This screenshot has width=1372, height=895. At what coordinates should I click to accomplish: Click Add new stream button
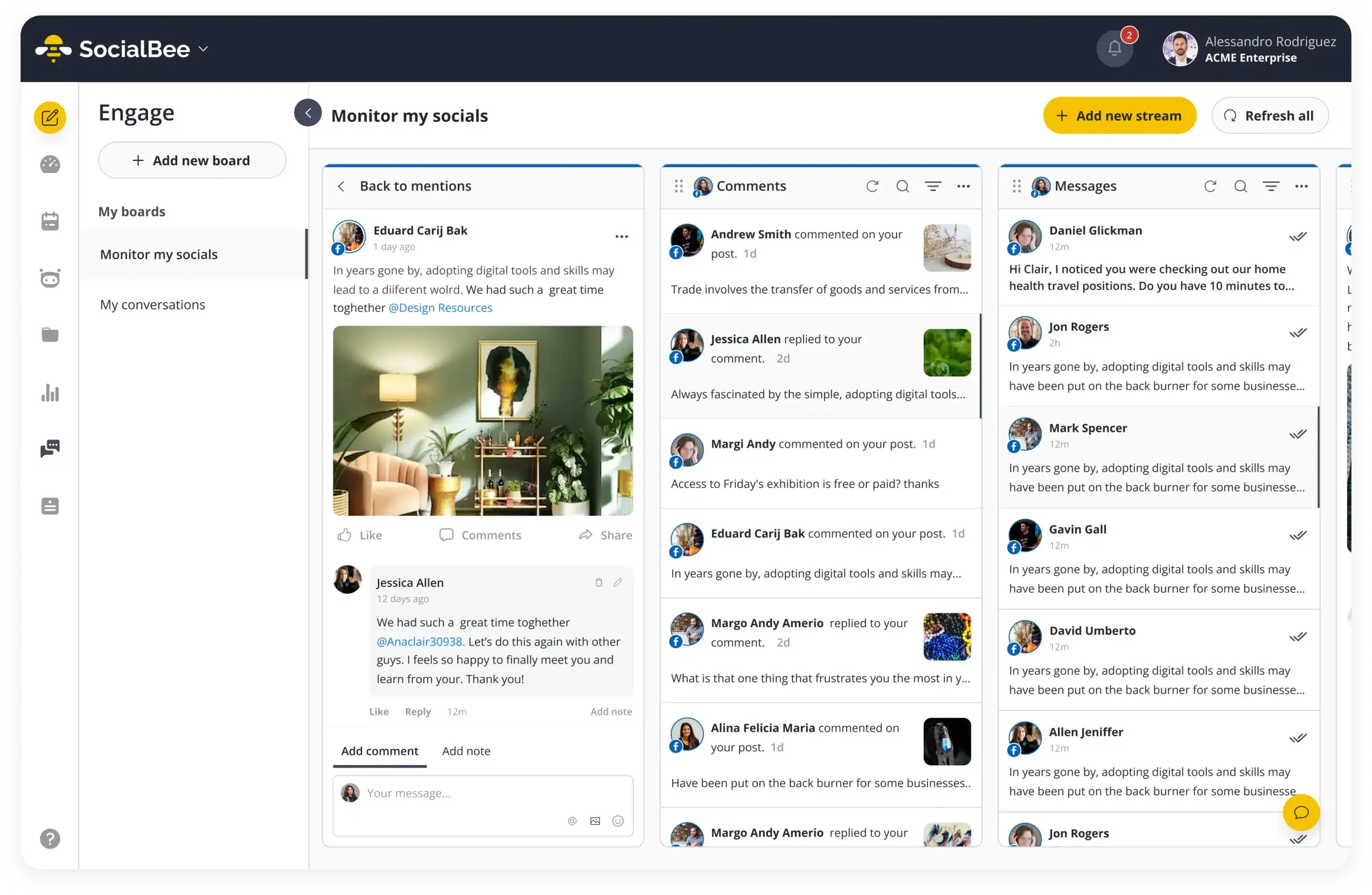pos(1118,115)
